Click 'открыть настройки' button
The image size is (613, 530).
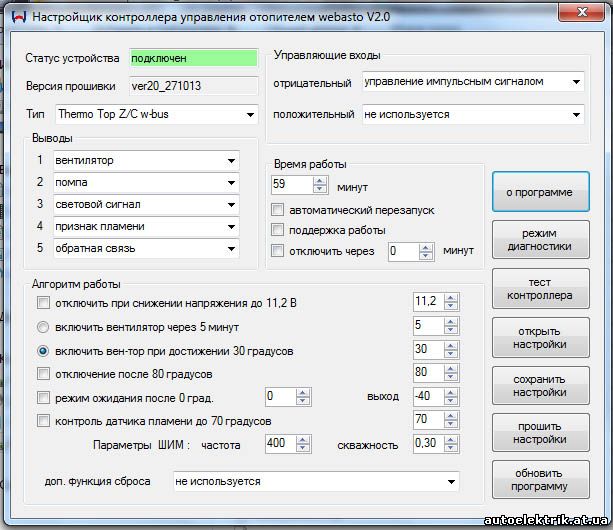541,338
